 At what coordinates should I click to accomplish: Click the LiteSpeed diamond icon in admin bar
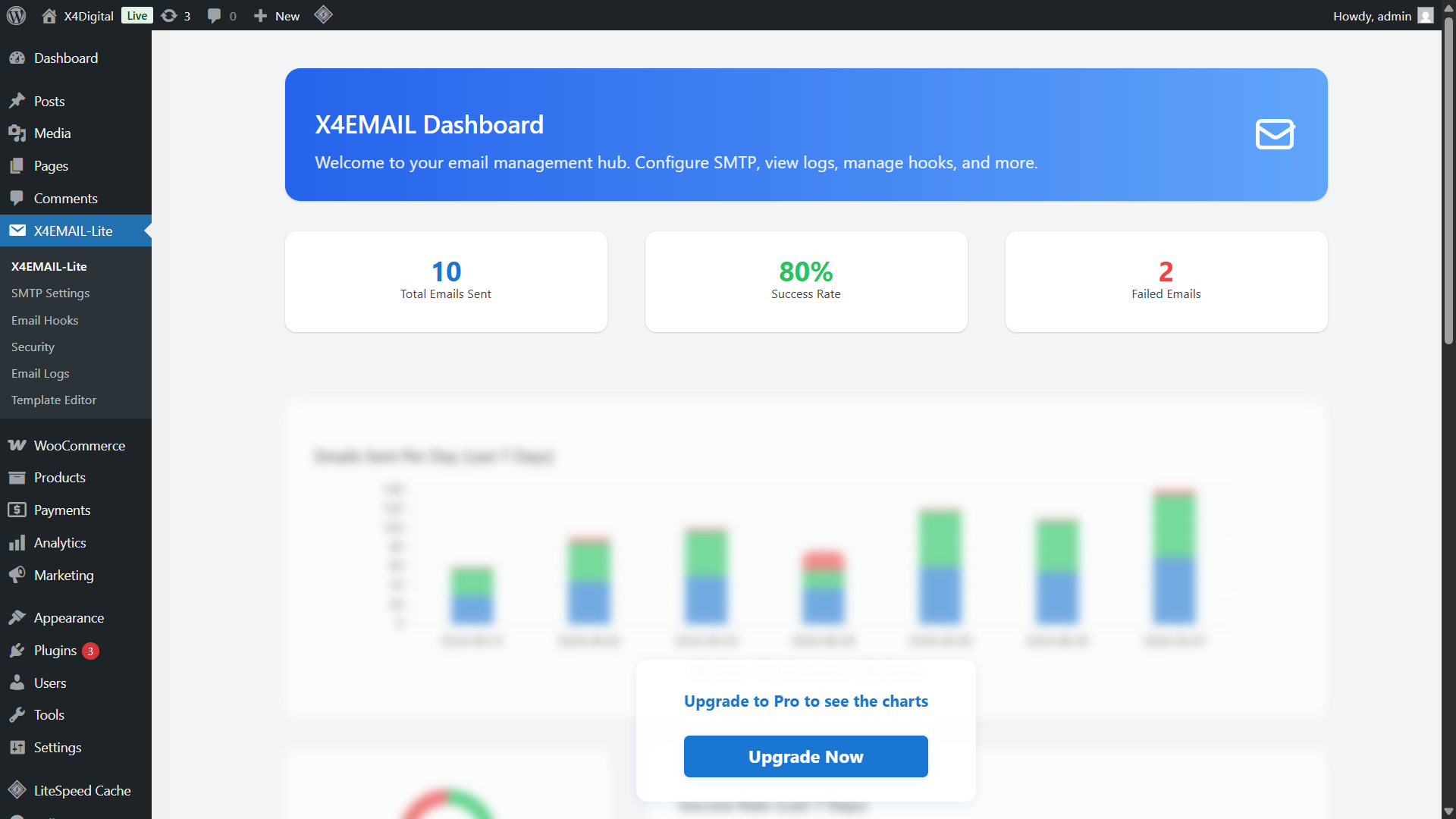(x=324, y=15)
